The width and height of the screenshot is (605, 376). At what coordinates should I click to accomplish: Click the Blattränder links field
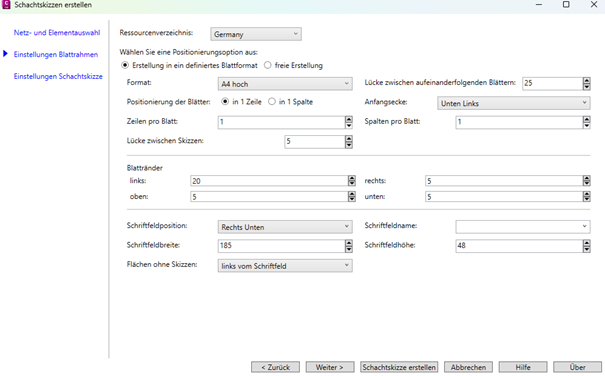pyautogui.click(x=269, y=181)
